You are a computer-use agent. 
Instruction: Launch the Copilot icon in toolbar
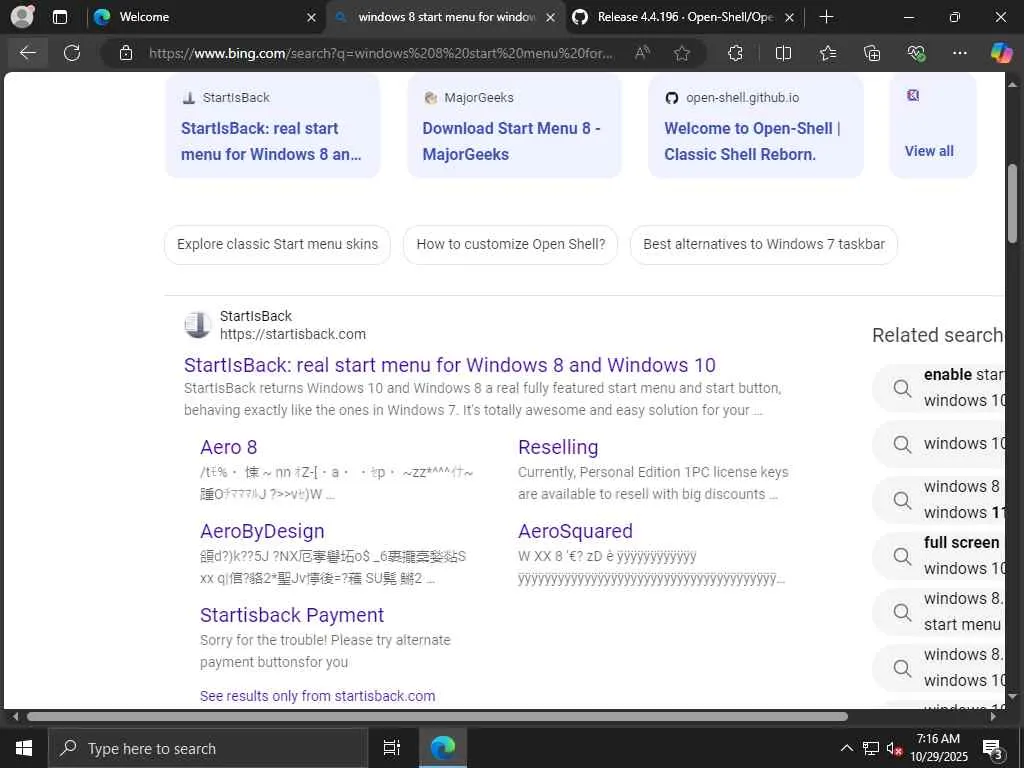click(x=1000, y=53)
